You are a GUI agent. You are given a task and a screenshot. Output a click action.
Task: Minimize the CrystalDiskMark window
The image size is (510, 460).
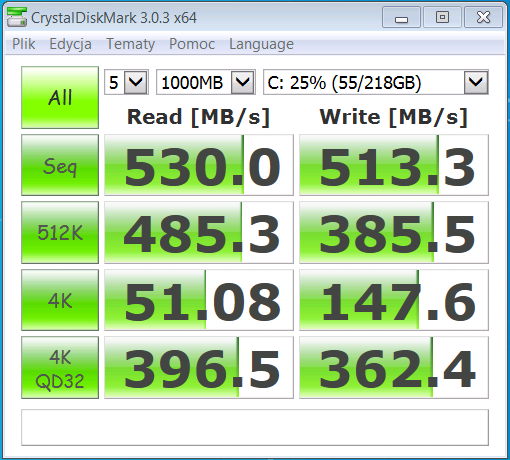click(401, 17)
